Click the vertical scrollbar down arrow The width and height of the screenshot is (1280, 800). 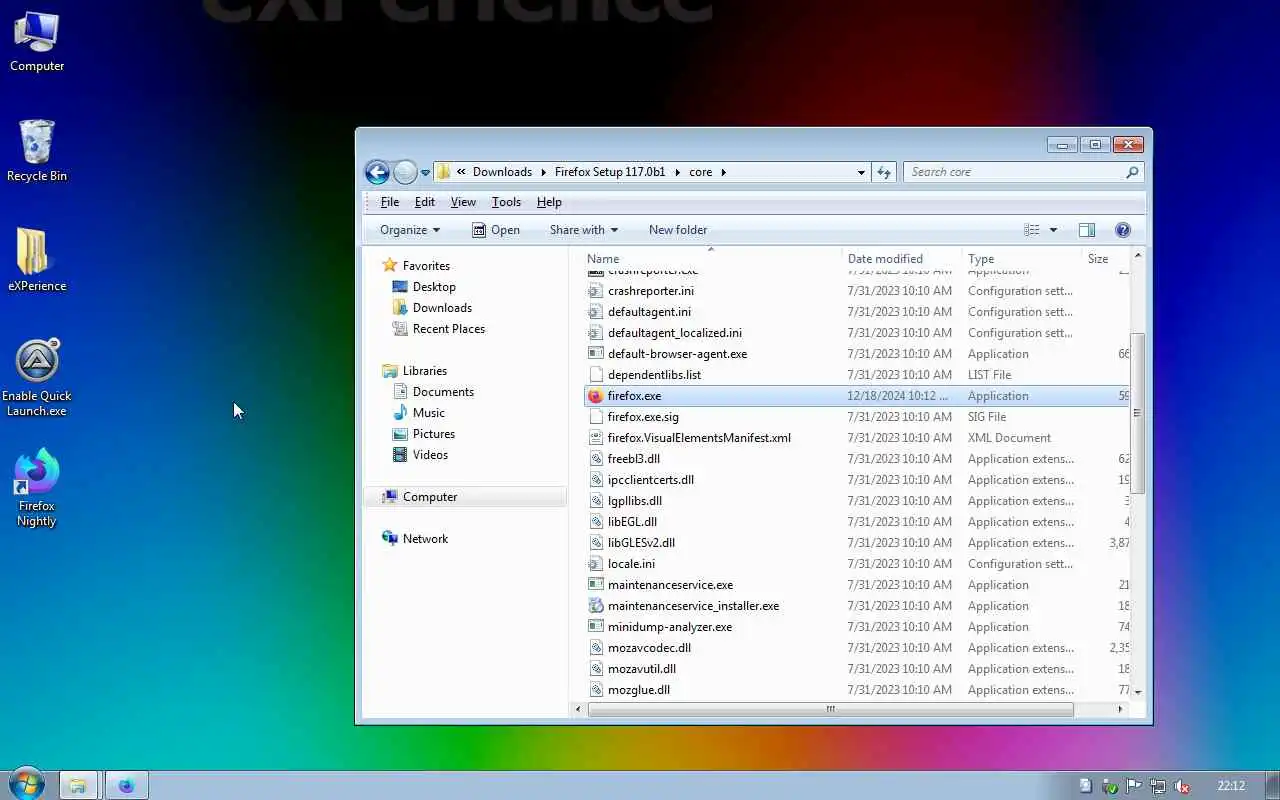coord(1138,692)
